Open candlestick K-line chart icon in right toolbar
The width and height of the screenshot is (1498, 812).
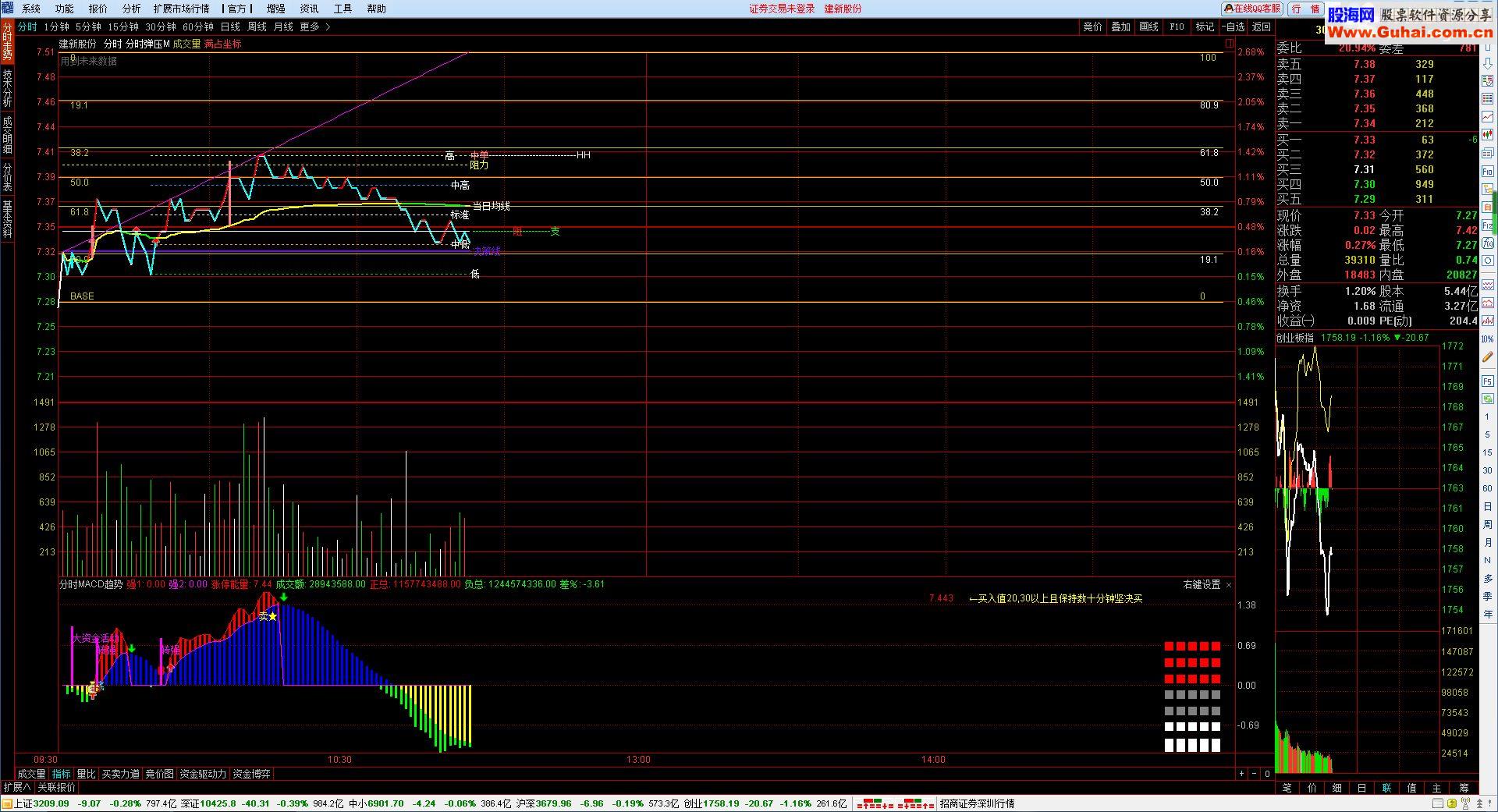click(1488, 134)
